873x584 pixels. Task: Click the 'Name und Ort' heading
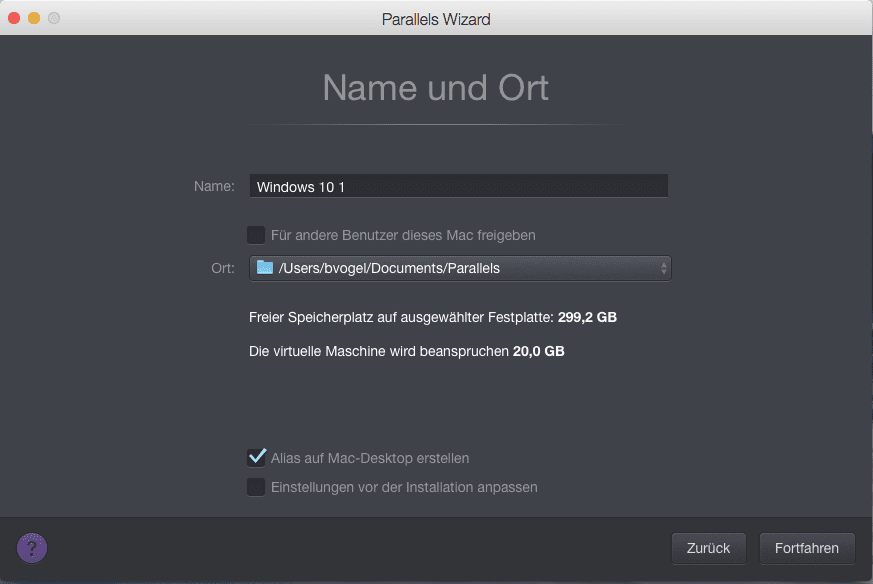click(435, 88)
